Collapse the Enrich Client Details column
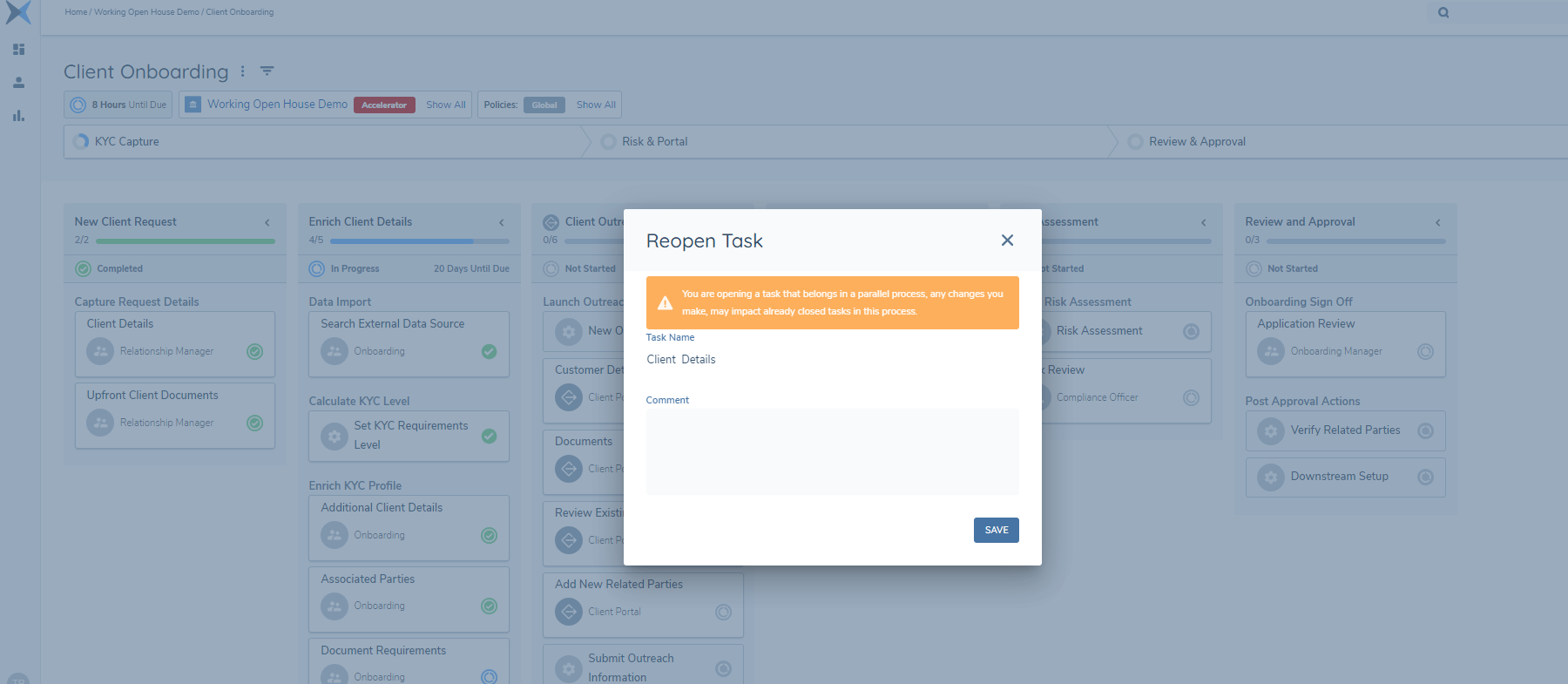The width and height of the screenshot is (1568, 684). (502, 222)
